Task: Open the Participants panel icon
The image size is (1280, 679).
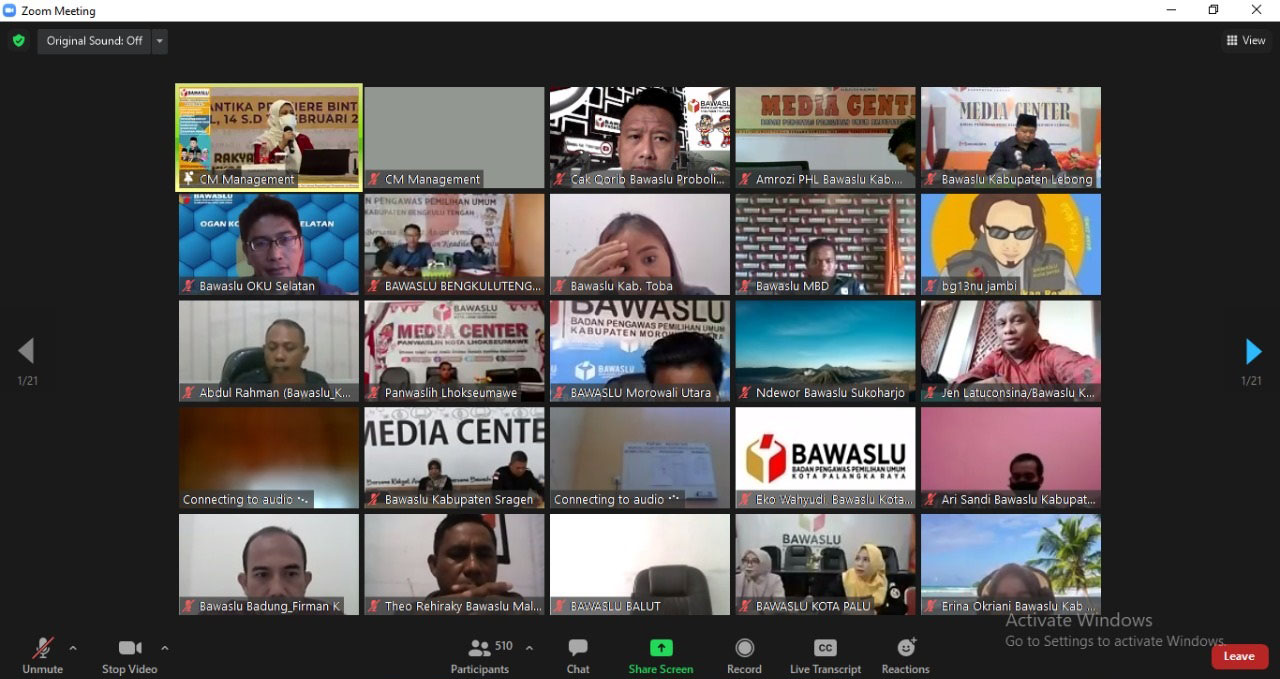Action: coord(480,648)
